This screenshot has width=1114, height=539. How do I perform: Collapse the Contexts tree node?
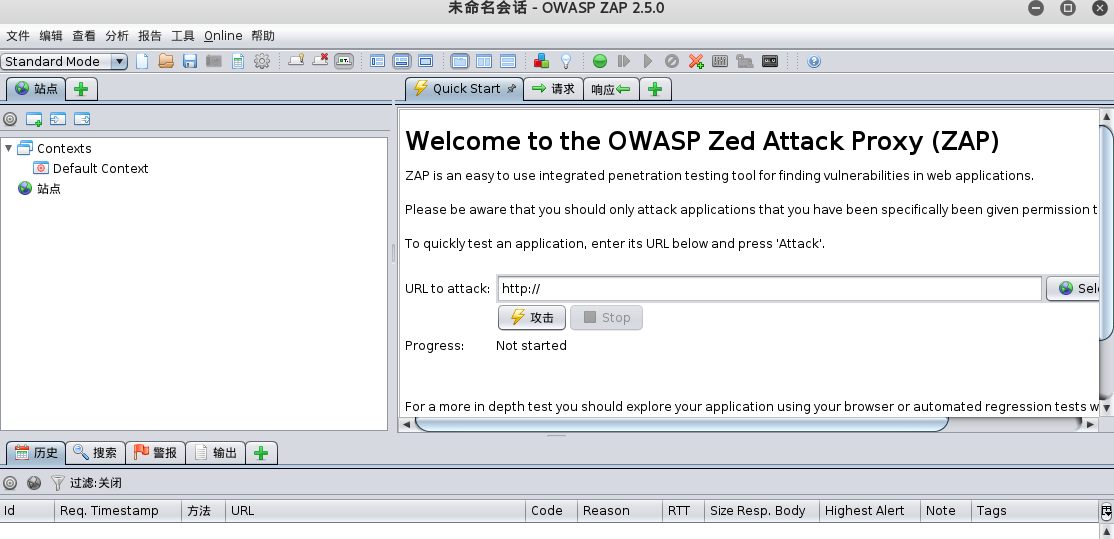click(9, 148)
